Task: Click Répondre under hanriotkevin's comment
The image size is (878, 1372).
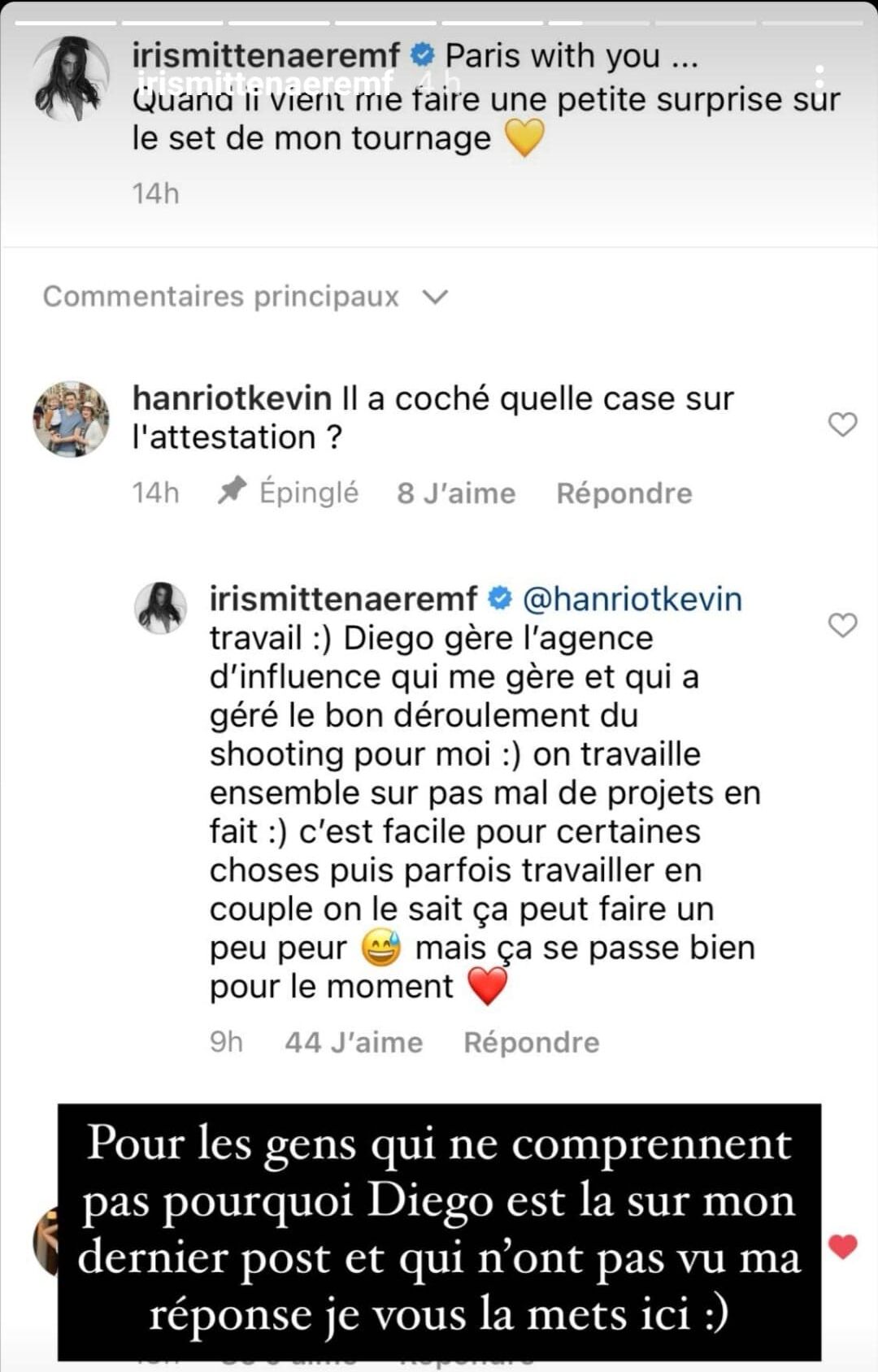Action: click(x=624, y=493)
